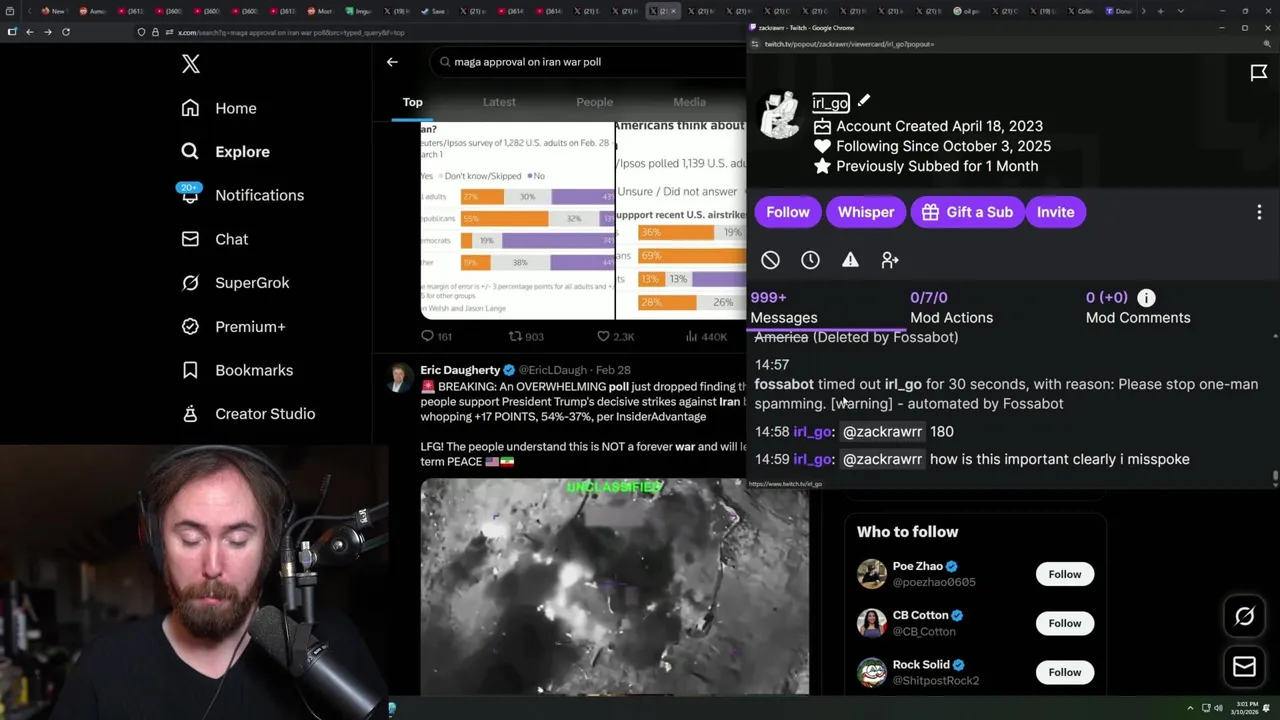This screenshot has height=720, width=1280.
Task: Open a new browser tab
Action: (1160, 11)
